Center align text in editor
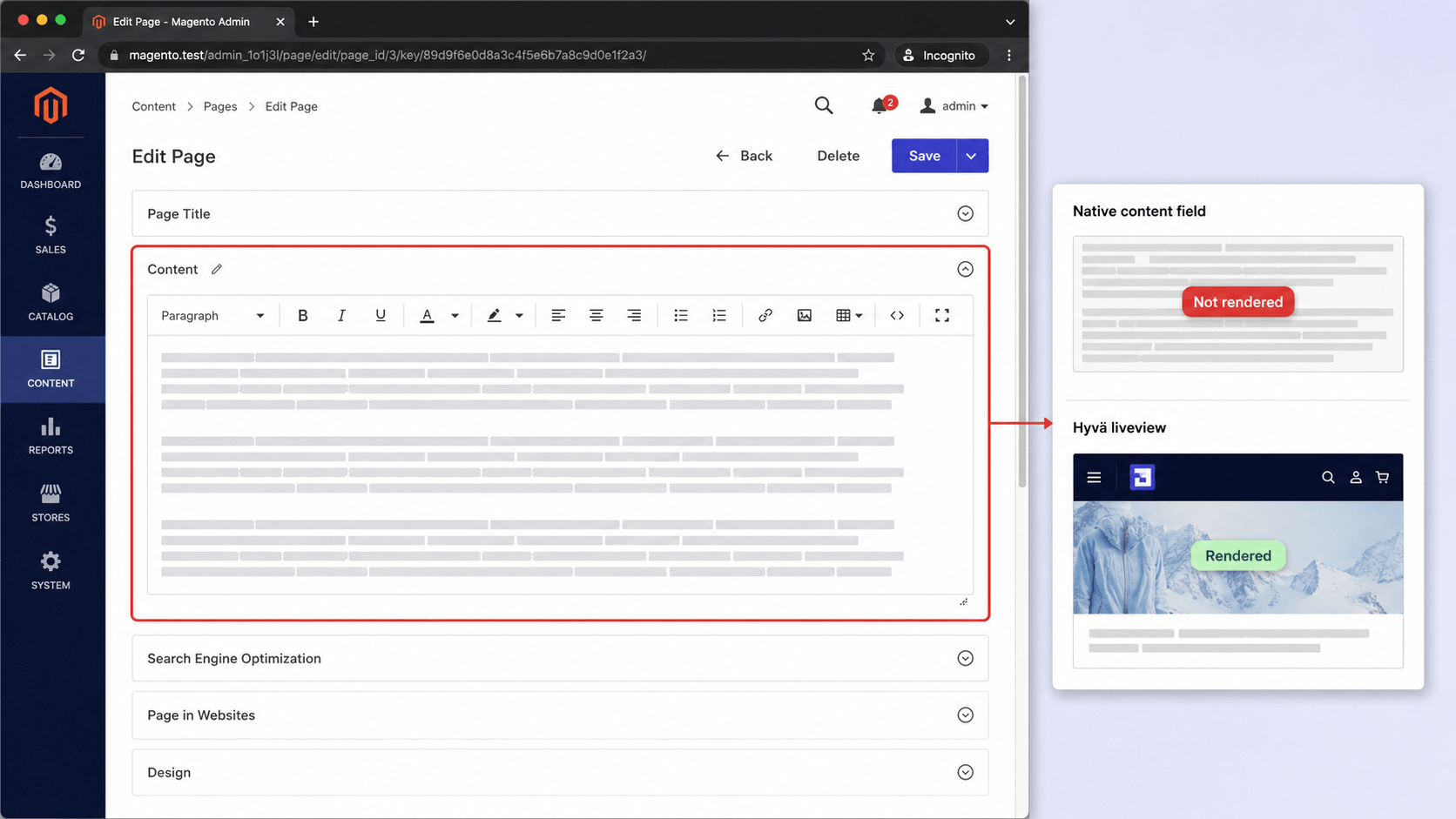 pos(596,315)
